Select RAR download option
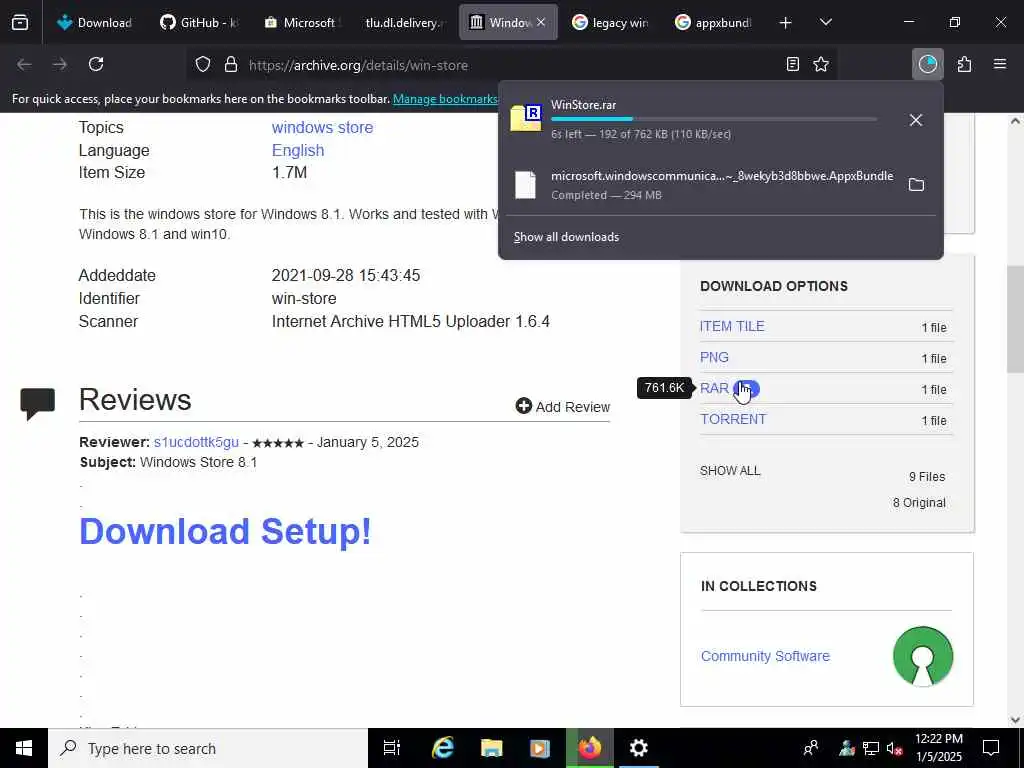The height and width of the screenshot is (768, 1024). 714,389
